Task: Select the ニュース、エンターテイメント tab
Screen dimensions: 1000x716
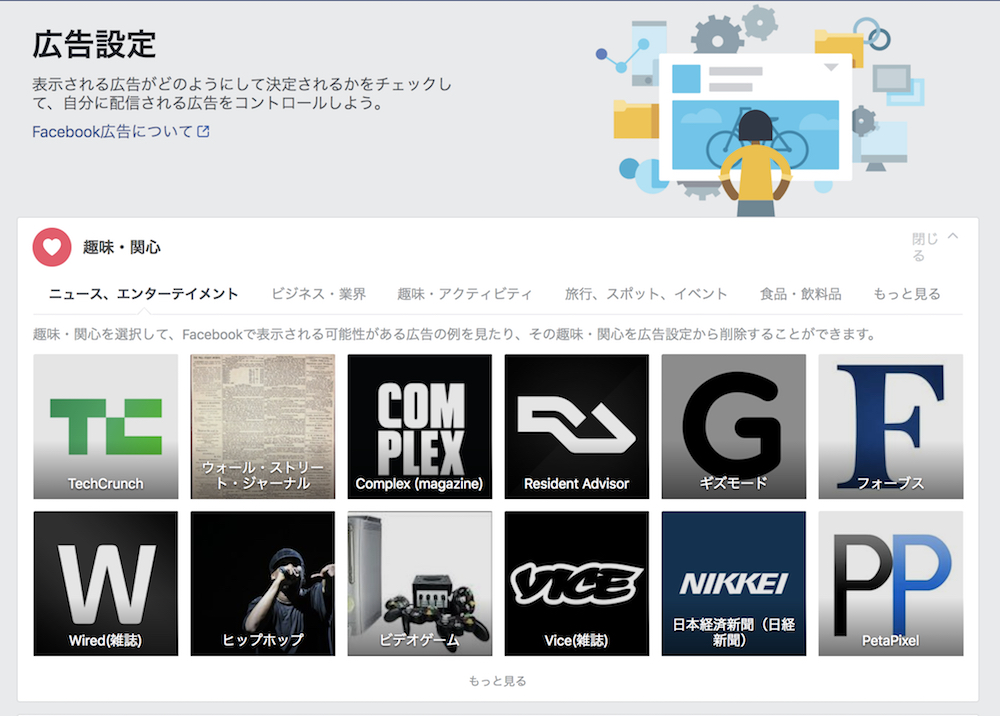Action: (143, 294)
